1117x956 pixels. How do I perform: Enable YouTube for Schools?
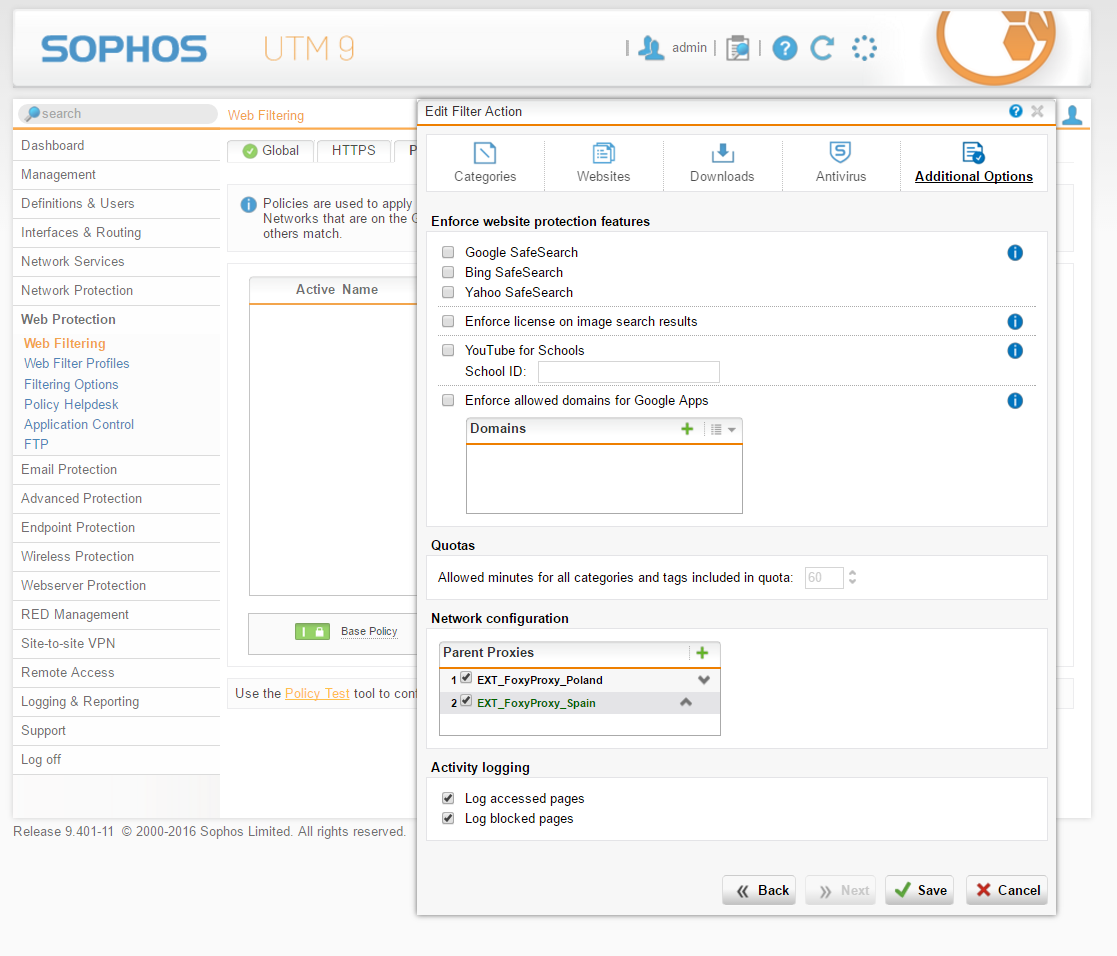[448, 350]
